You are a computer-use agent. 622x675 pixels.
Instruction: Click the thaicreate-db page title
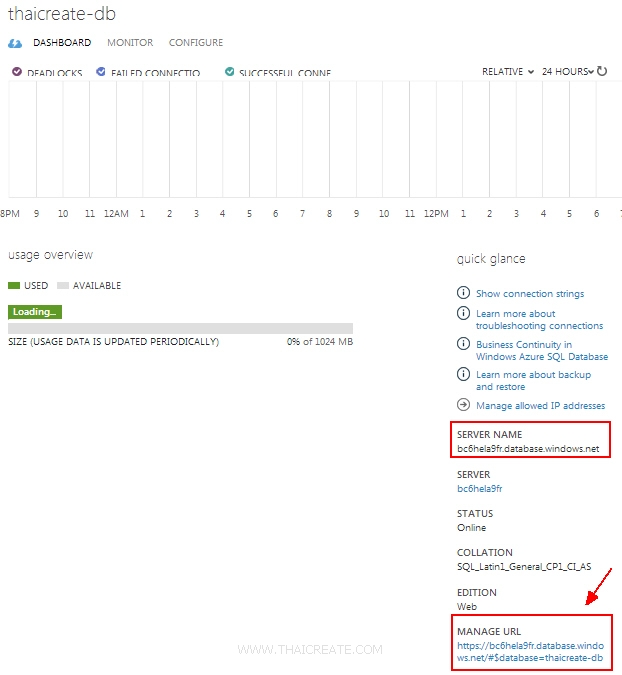point(62,14)
